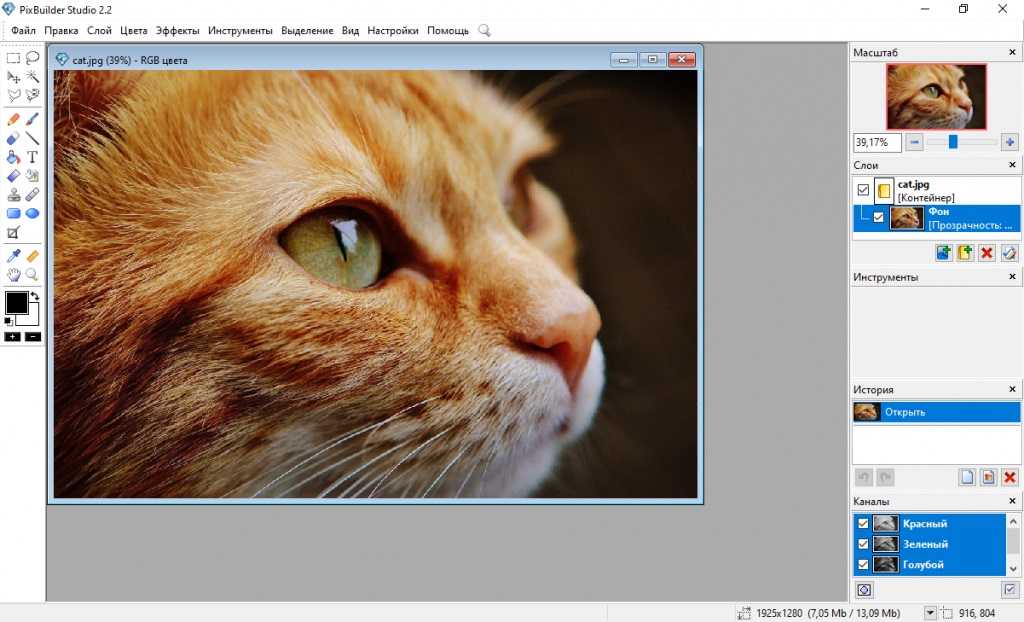The image size is (1024, 622).
Task: Select the Открыть history entry
Action: pyautogui.click(x=935, y=412)
